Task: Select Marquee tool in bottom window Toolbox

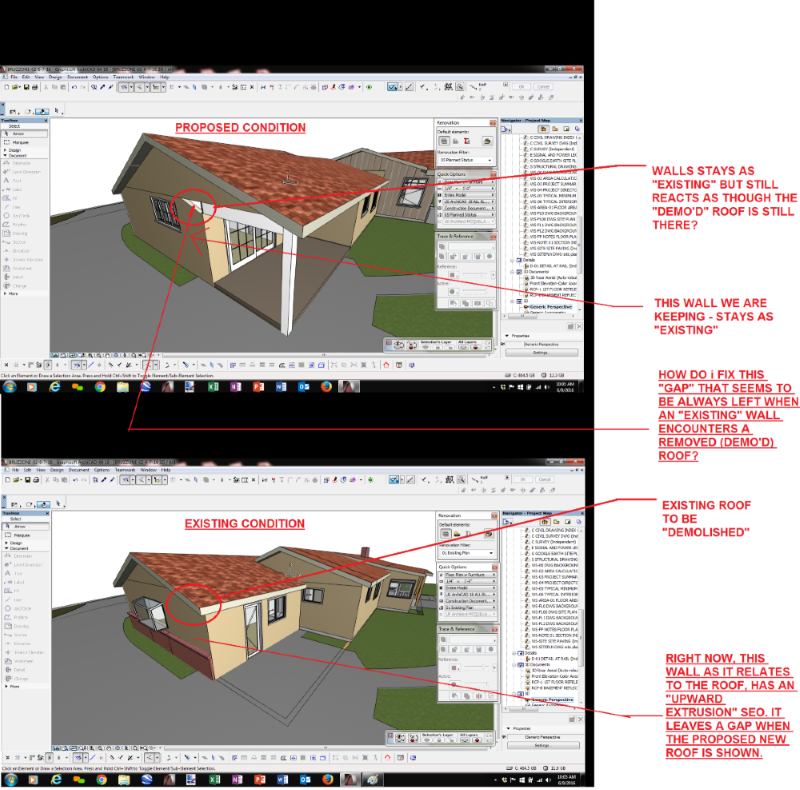Action: (x=25, y=535)
